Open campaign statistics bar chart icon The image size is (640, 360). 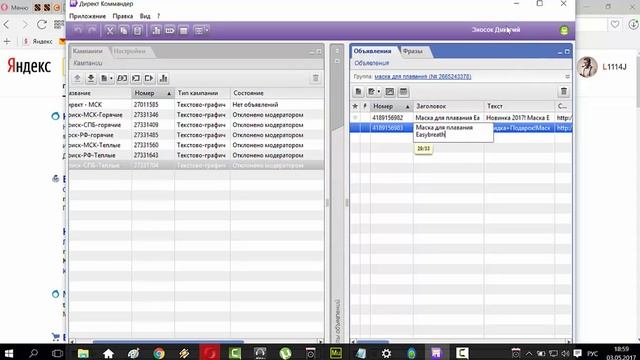point(163,78)
